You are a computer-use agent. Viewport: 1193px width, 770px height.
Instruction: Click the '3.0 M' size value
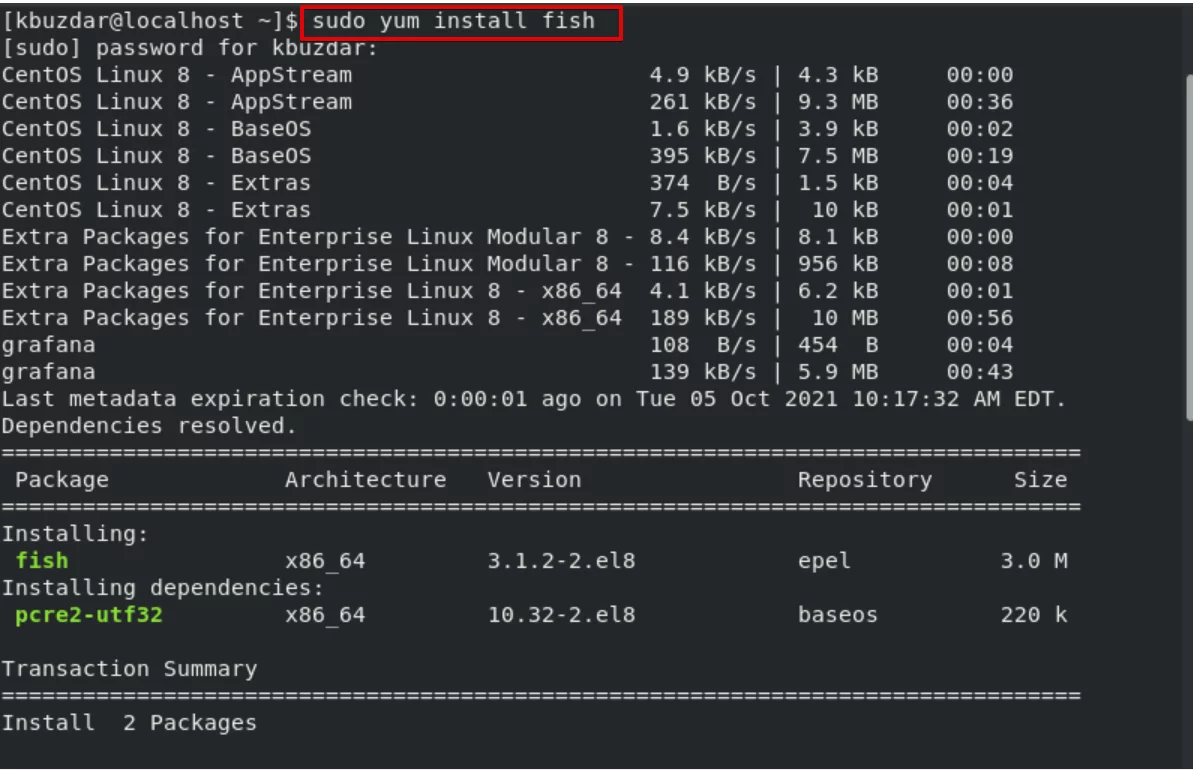(x=1034, y=561)
